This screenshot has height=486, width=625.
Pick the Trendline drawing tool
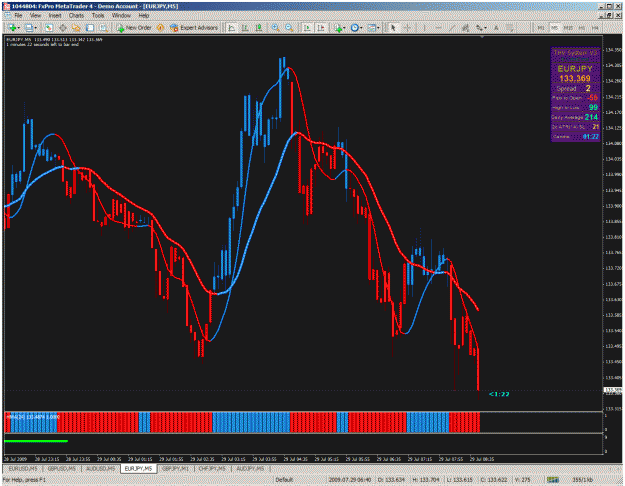(x=452, y=28)
